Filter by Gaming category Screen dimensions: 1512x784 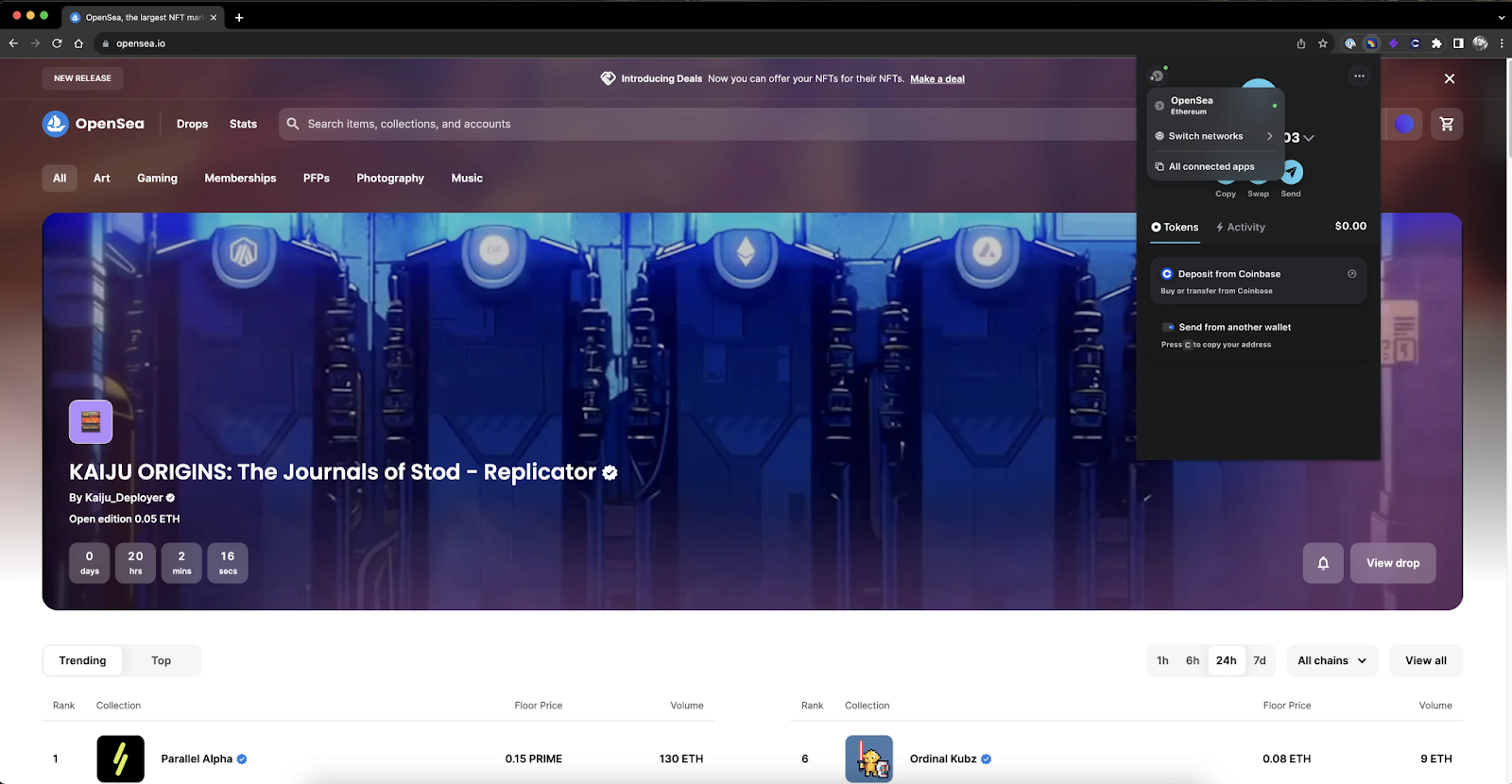157,178
